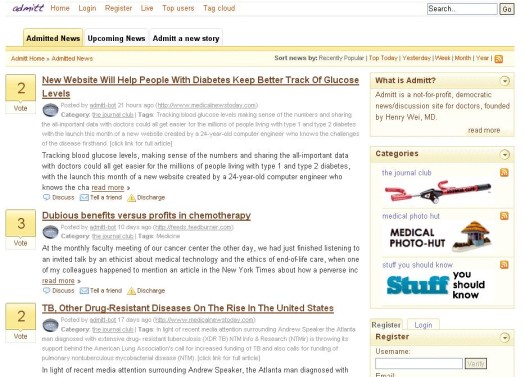
Task: Open New Website Will Help People With Diabetes headline
Action: 200,87
